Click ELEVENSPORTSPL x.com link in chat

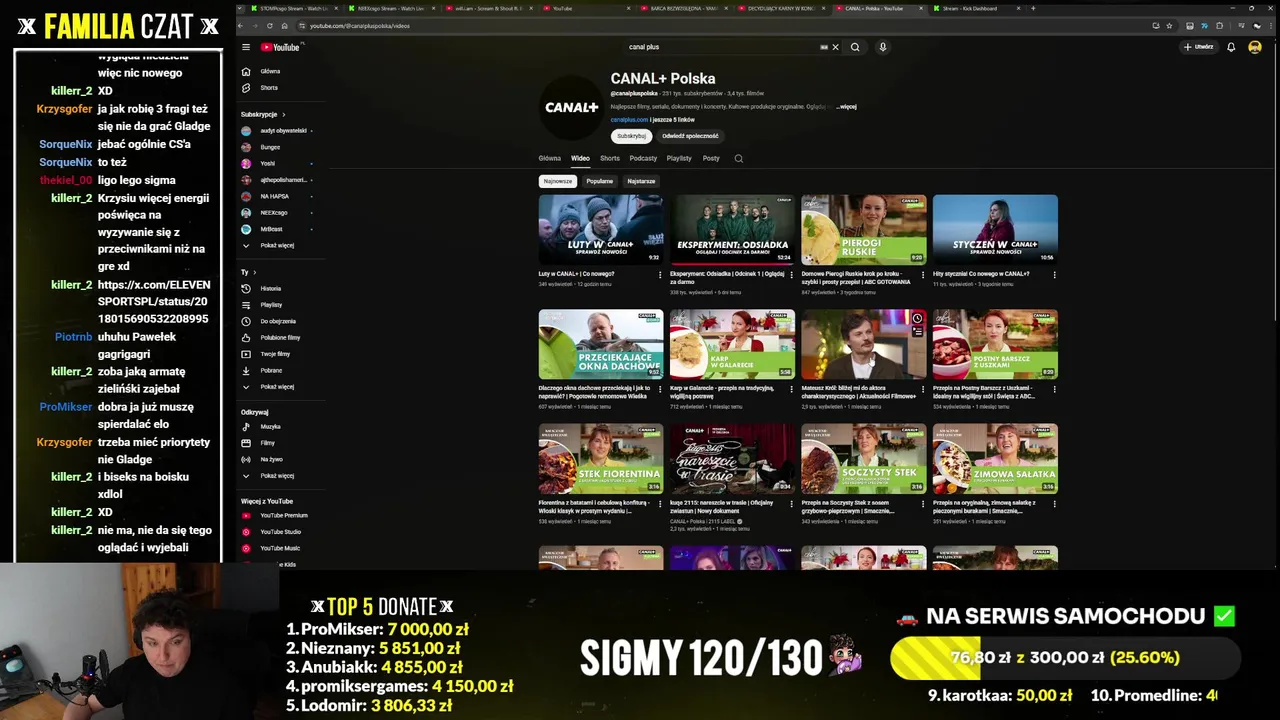pyautogui.click(x=154, y=302)
